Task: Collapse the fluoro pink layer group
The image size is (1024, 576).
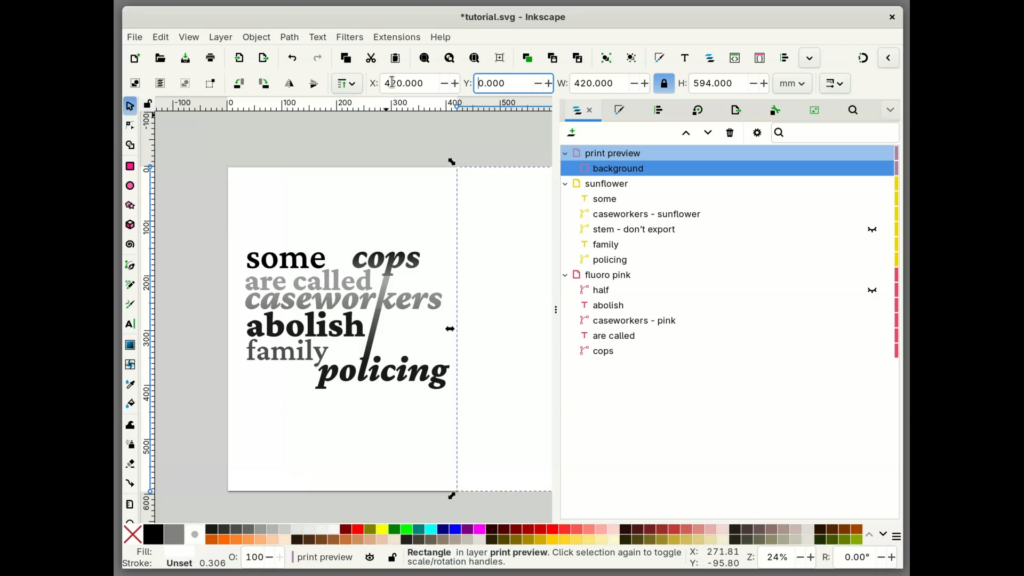Action: (x=564, y=274)
